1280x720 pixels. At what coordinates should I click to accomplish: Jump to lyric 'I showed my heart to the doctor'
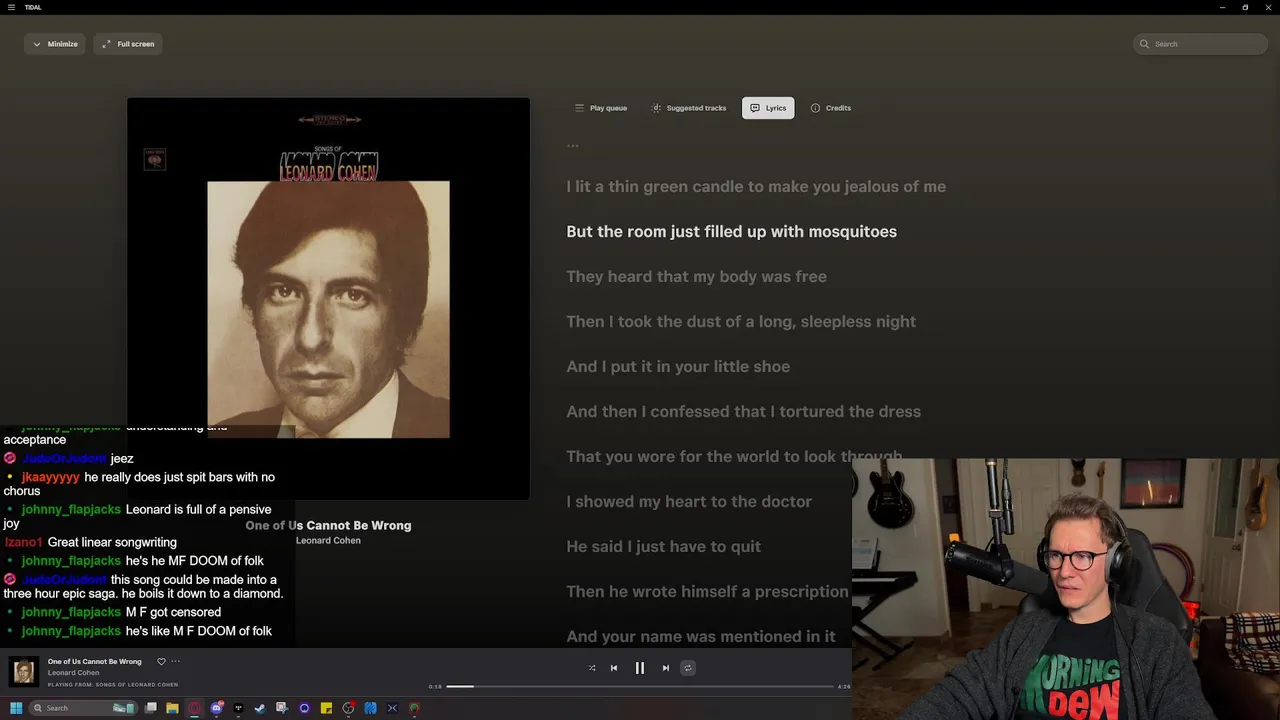coord(689,501)
